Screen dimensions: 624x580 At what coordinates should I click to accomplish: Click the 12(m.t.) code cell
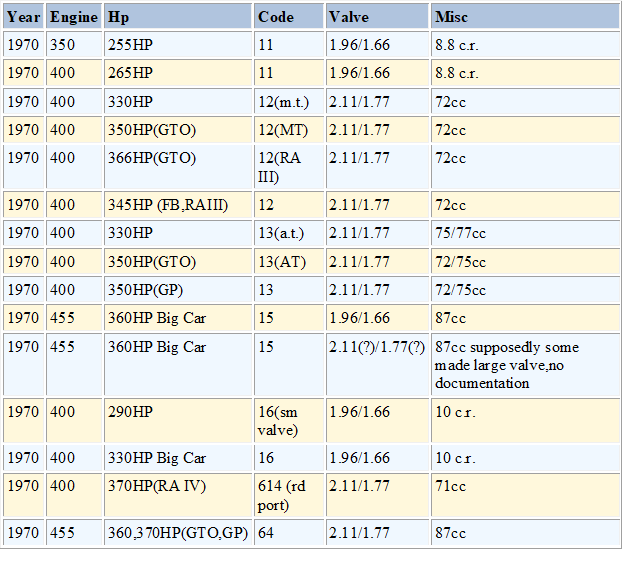[289, 102]
